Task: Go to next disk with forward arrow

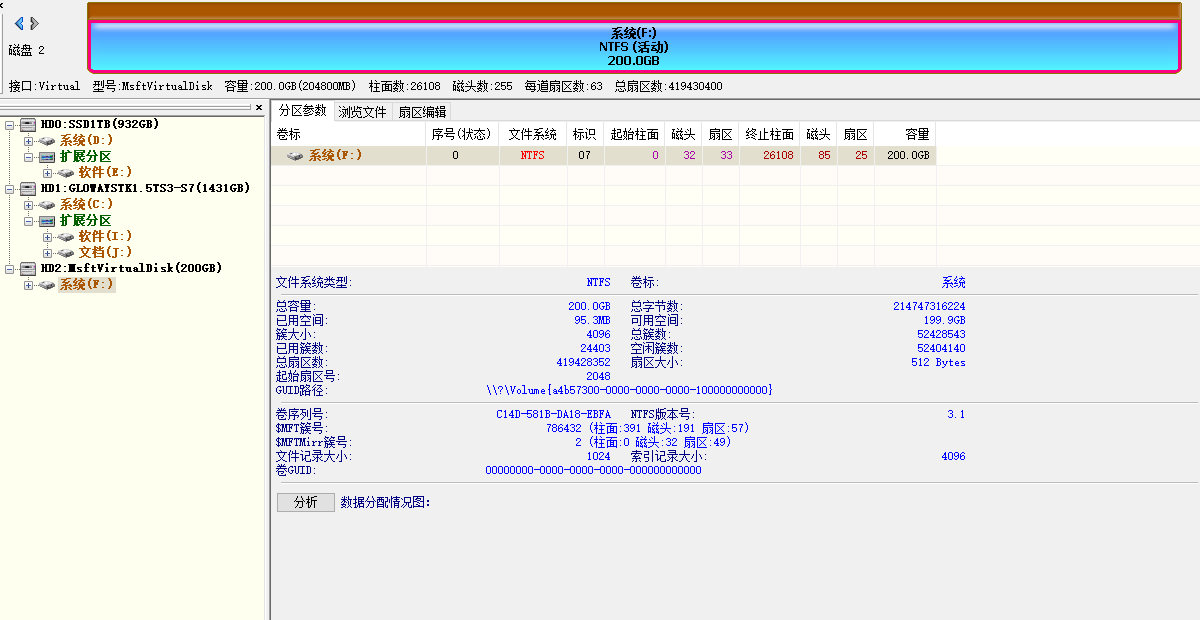Action: [x=35, y=23]
